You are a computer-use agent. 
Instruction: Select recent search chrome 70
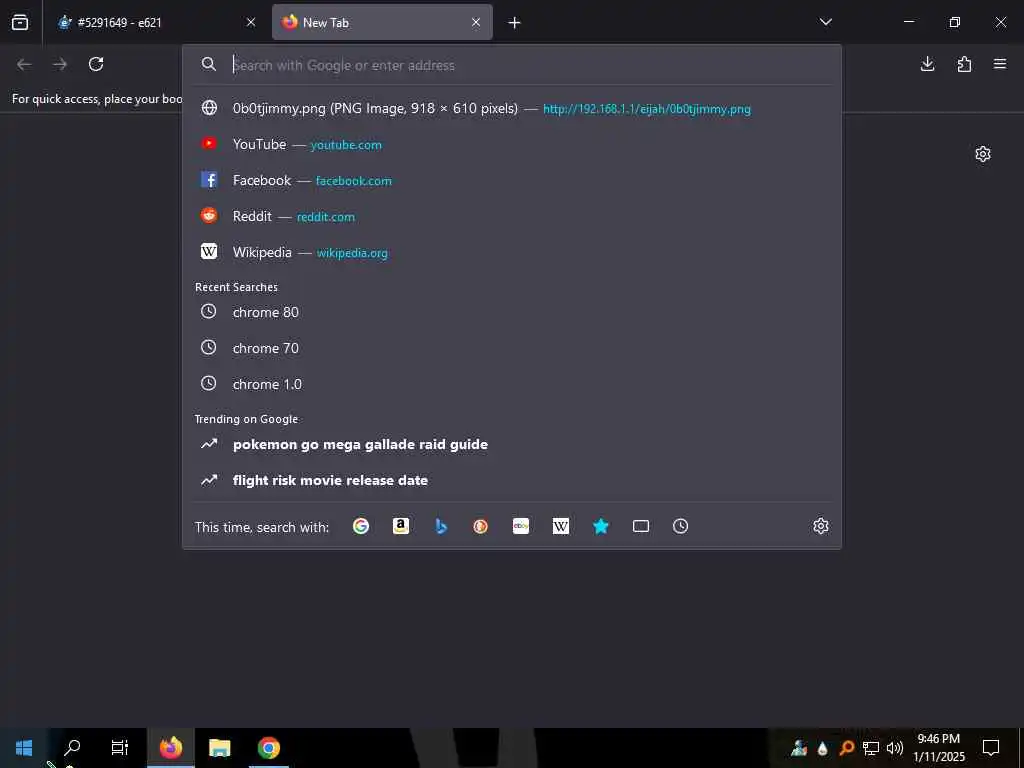click(512, 348)
